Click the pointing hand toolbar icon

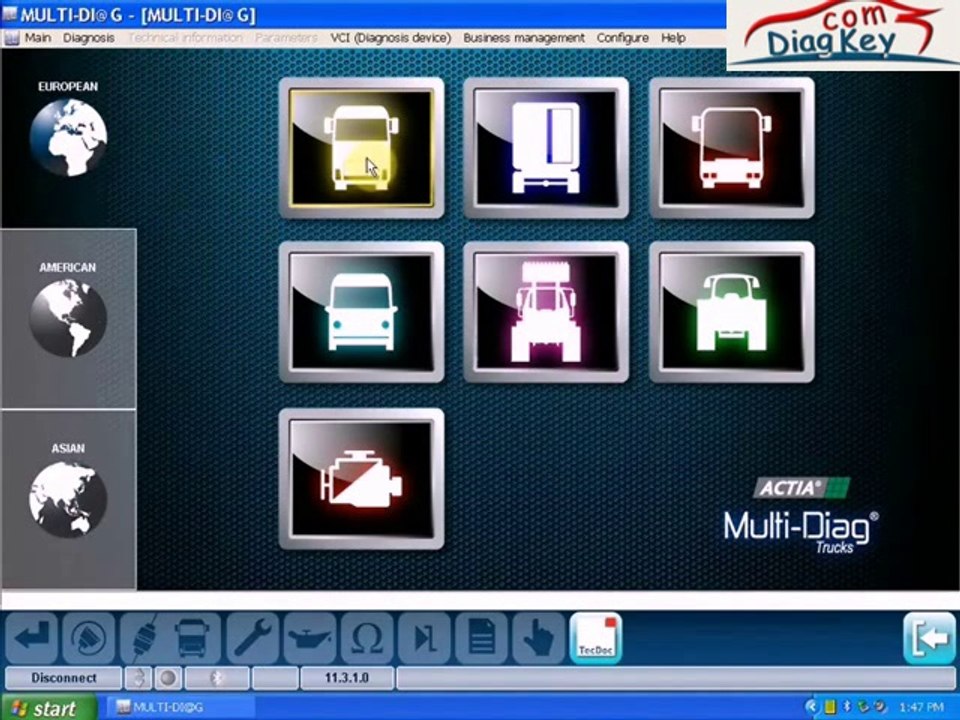pyautogui.click(x=539, y=639)
